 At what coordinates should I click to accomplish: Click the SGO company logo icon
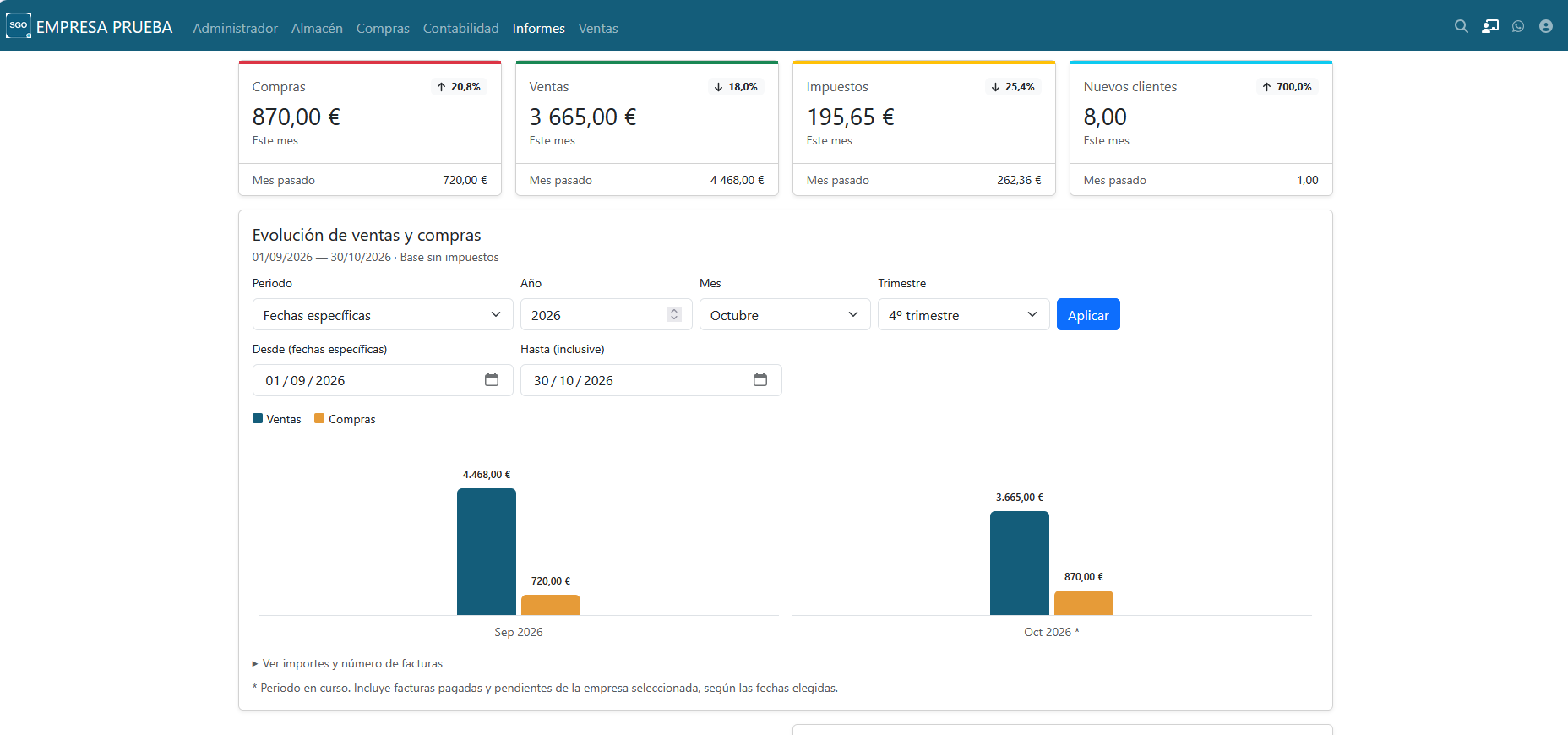coord(19,25)
